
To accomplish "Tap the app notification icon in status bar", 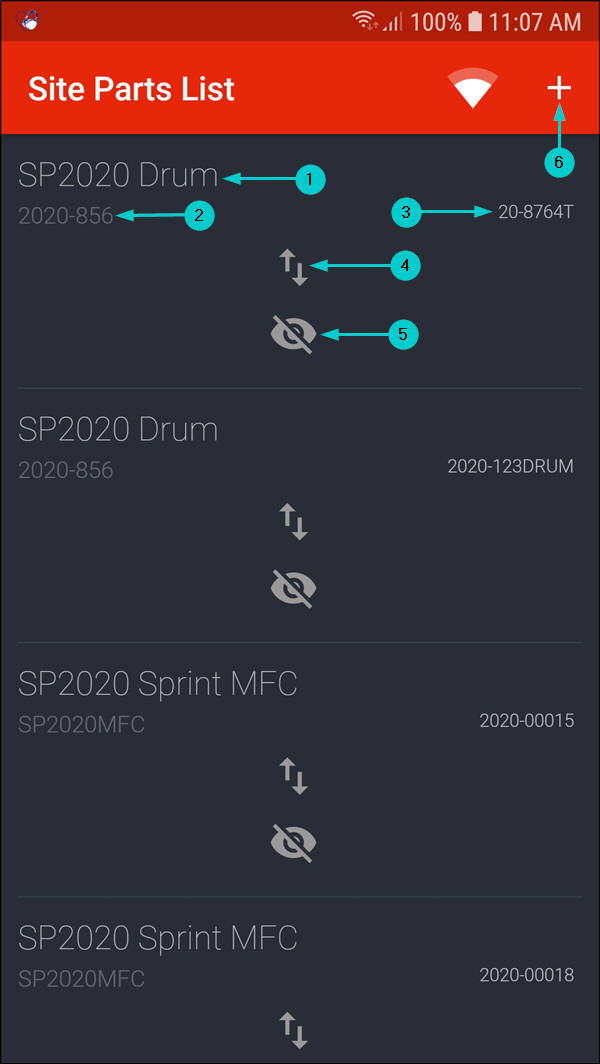I will tap(27, 21).
